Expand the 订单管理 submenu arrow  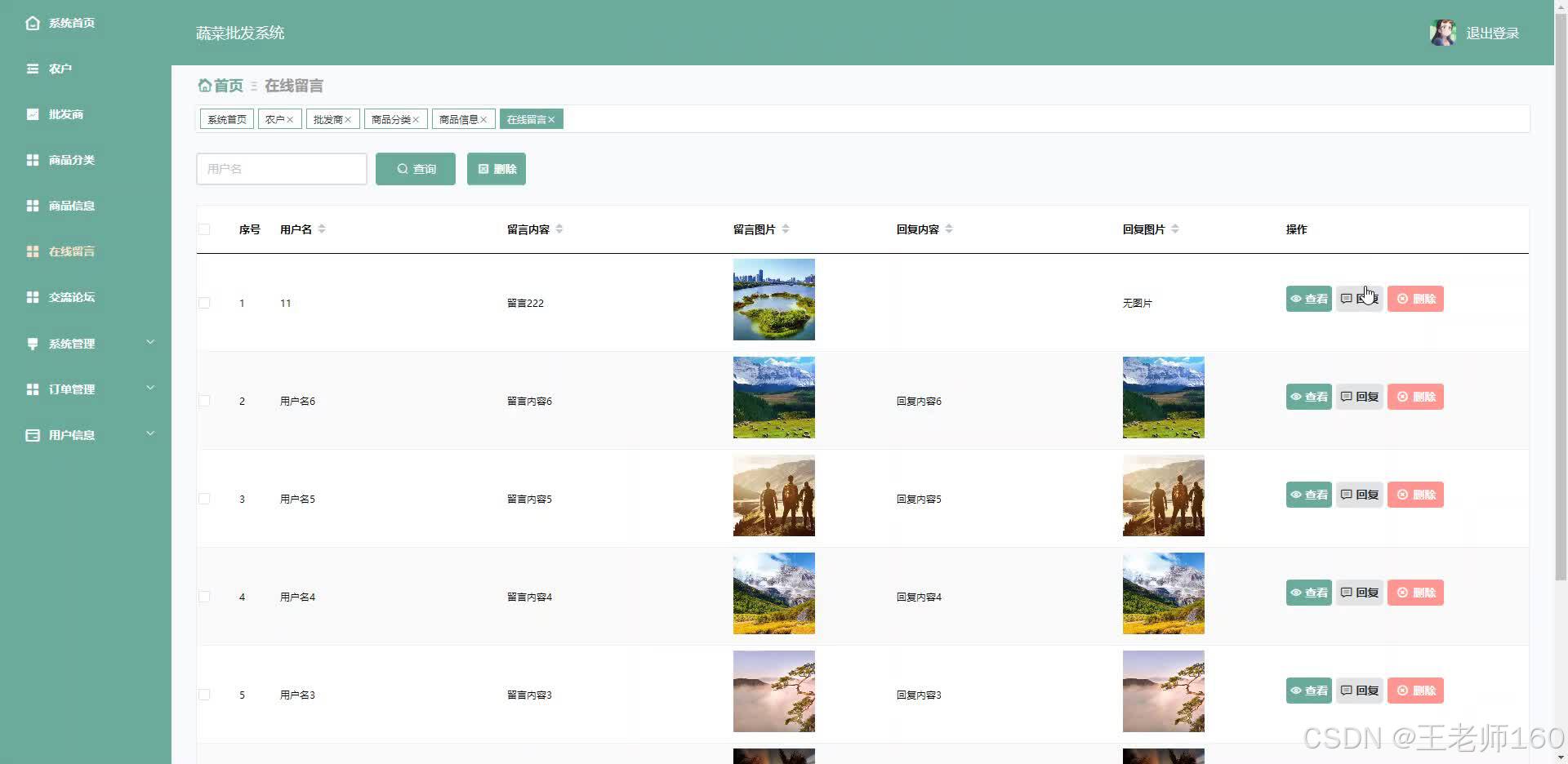[150, 388]
